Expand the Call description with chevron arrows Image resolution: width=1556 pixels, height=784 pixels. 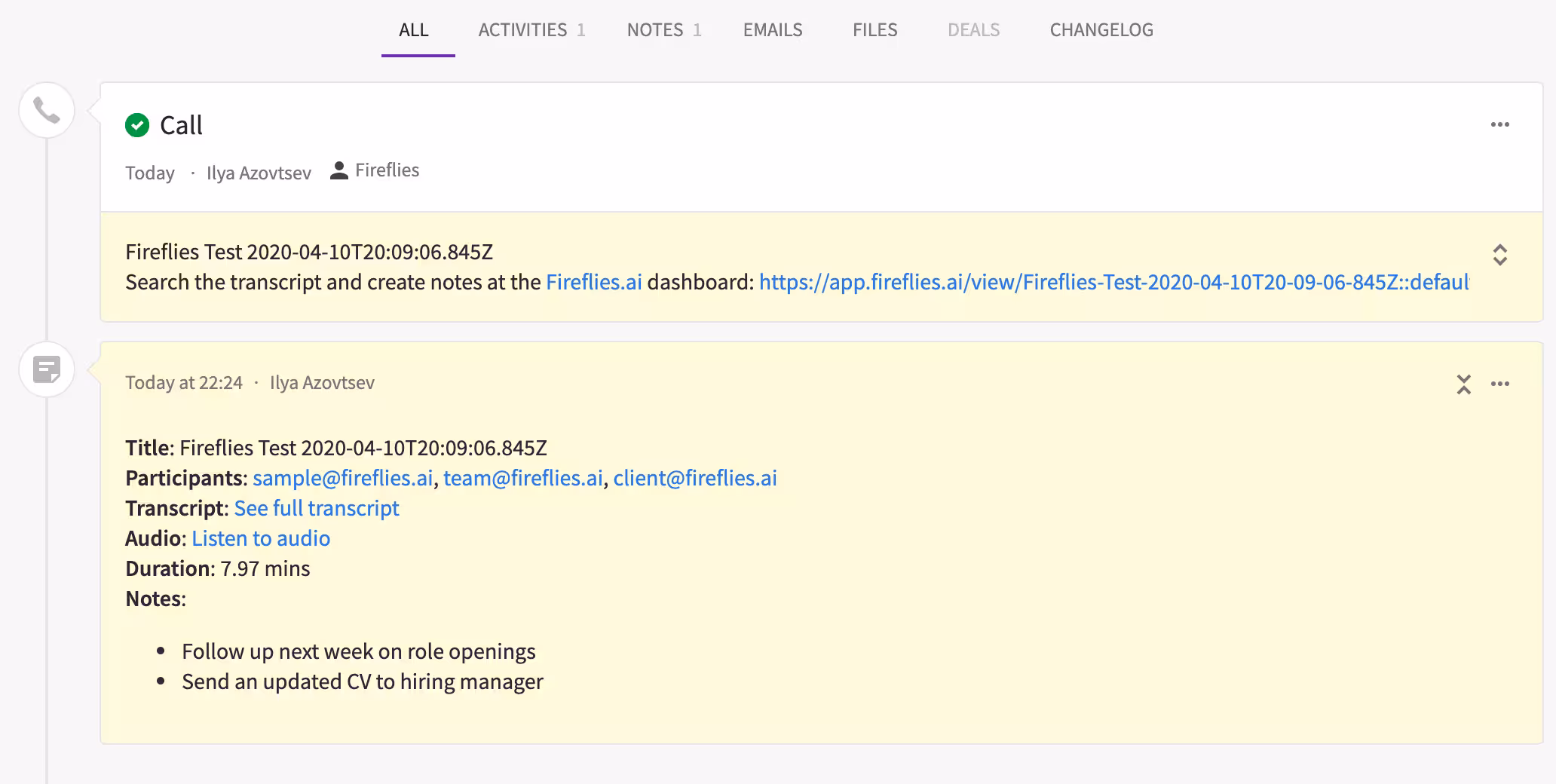(1499, 255)
